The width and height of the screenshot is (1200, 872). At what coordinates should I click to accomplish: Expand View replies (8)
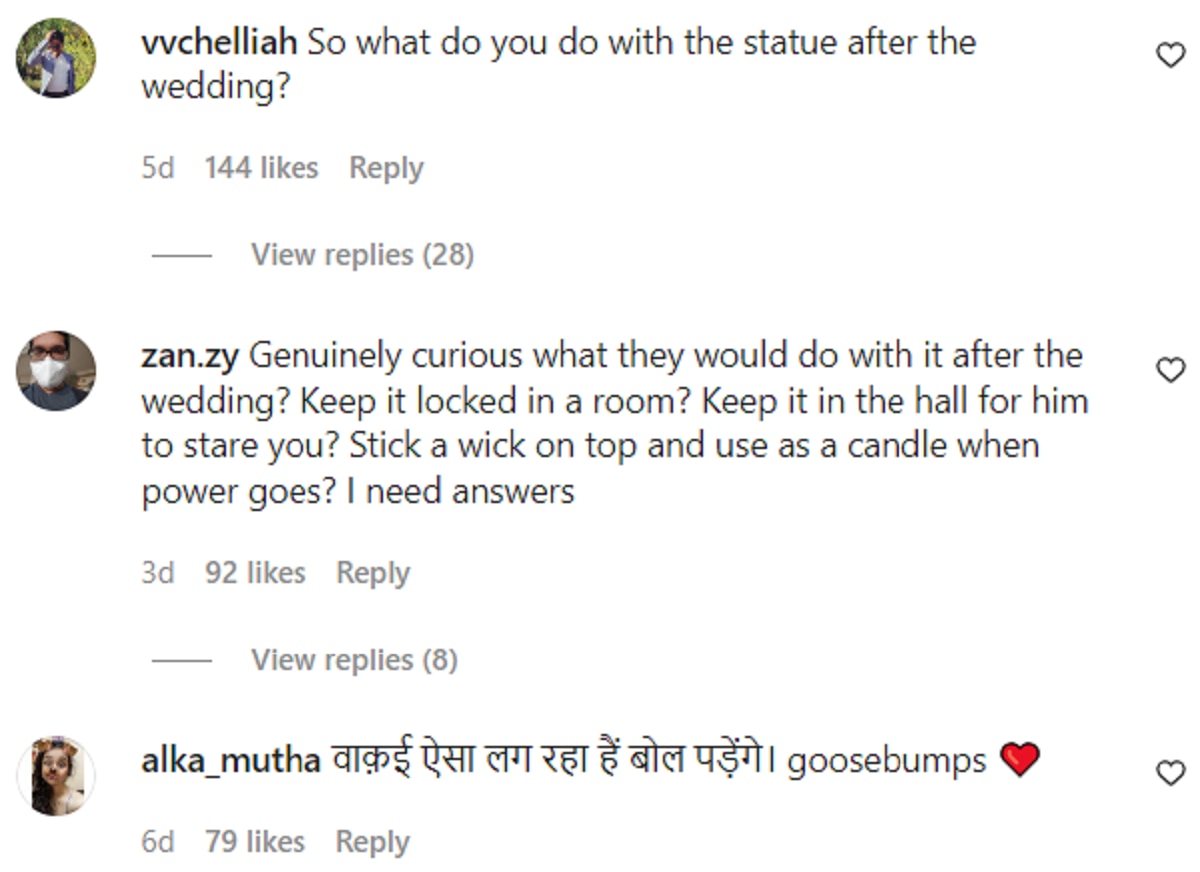[354, 660]
